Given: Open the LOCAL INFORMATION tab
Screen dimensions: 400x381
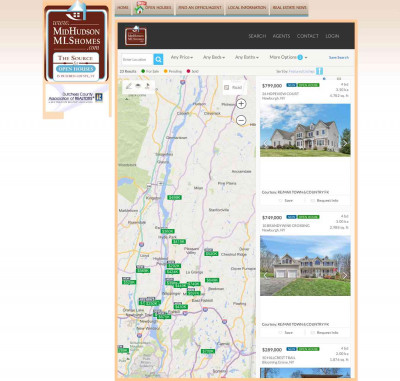Looking at the screenshot, I should tap(247, 8).
